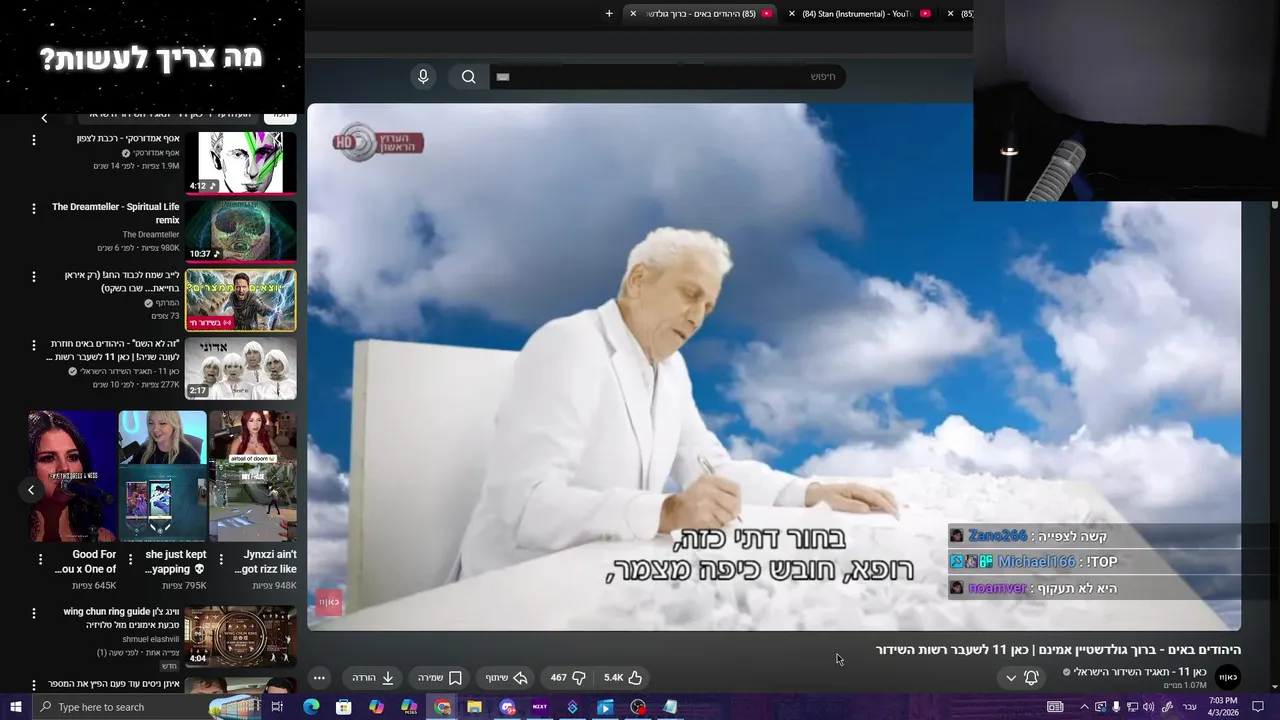
Task: Open new browser tab with plus
Action: (x=609, y=13)
